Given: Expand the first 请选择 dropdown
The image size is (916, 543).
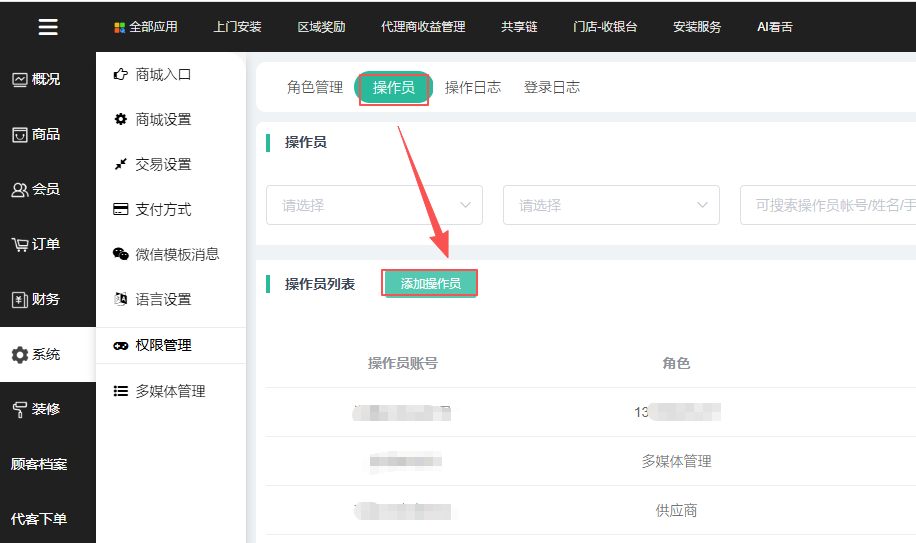Looking at the screenshot, I should pyautogui.click(x=374, y=205).
